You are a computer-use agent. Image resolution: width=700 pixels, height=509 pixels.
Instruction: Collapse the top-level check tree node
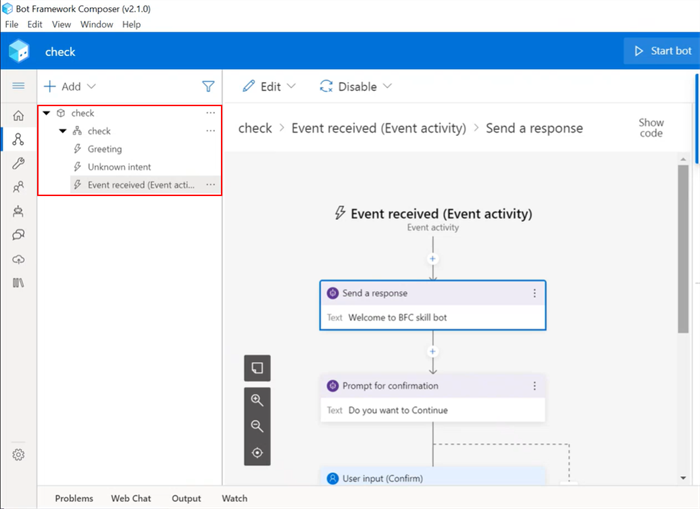click(x=46, y=113)
